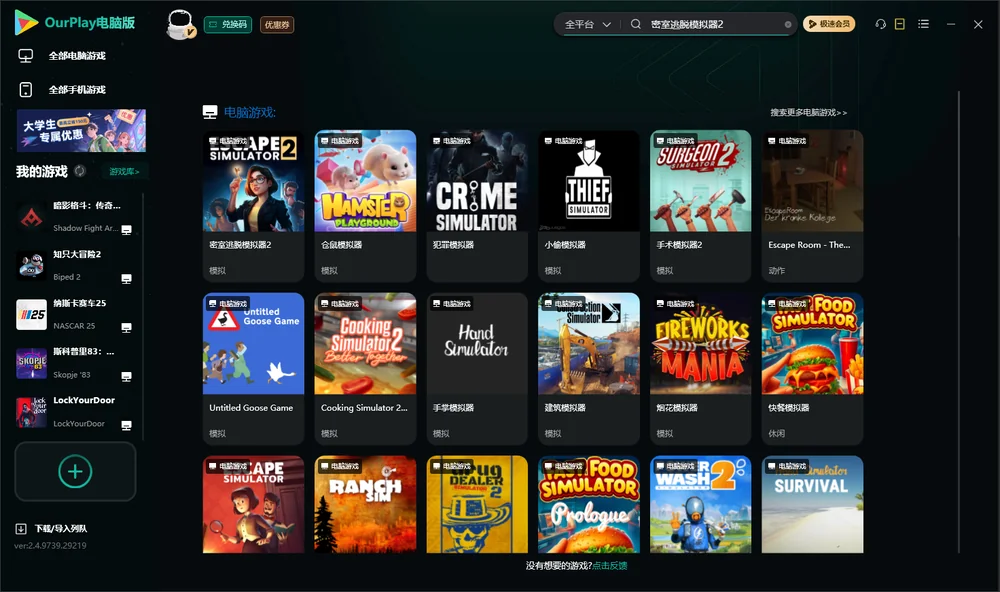This screenshot has width=1000, height=592.
Task: Open Ranch Sim game card
Action: [x=365, y=504]
